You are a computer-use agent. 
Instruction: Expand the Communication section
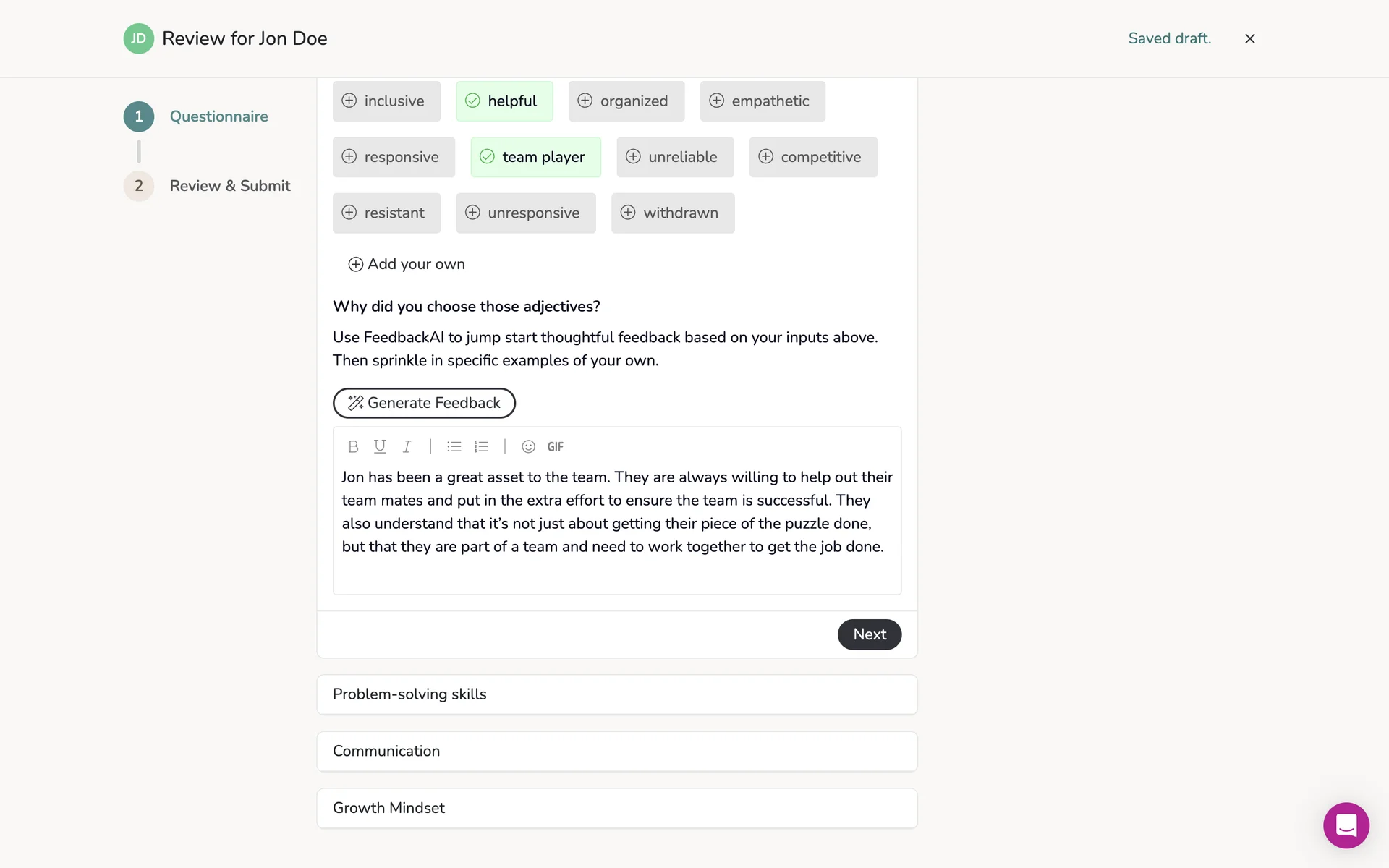(616, 752)
